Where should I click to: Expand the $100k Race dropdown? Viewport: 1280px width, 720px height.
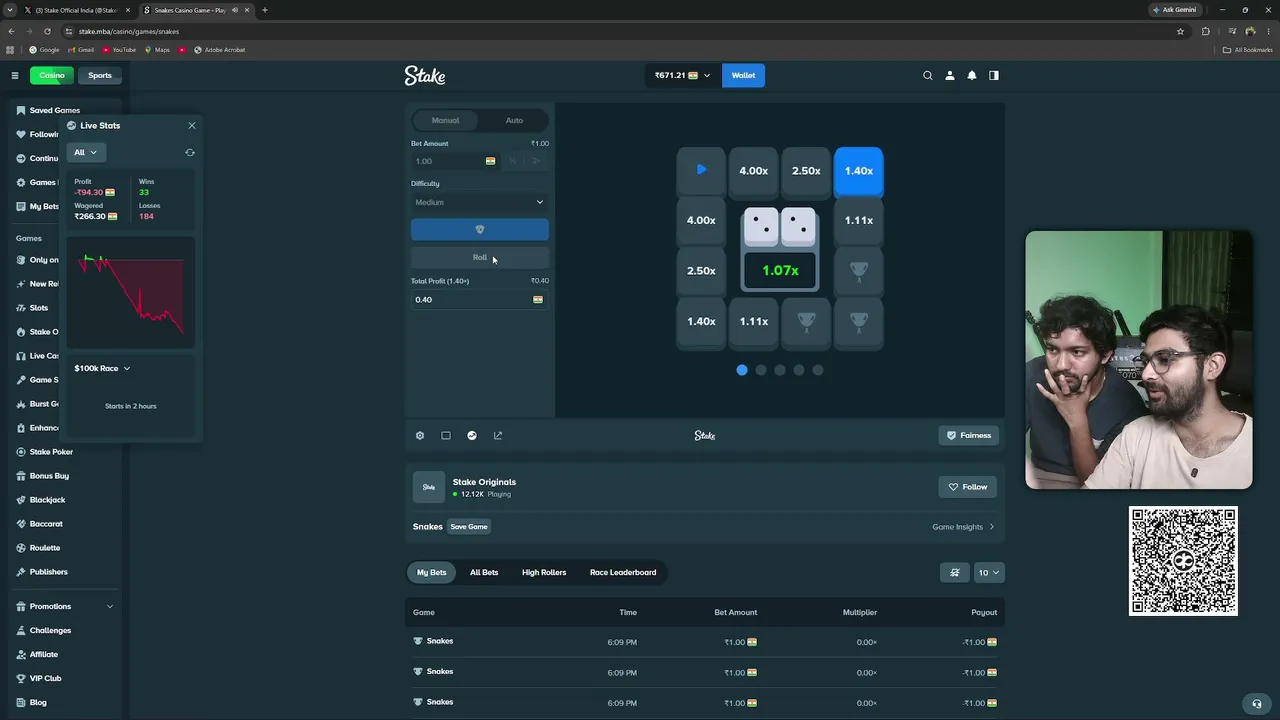[x=102, y=368]
